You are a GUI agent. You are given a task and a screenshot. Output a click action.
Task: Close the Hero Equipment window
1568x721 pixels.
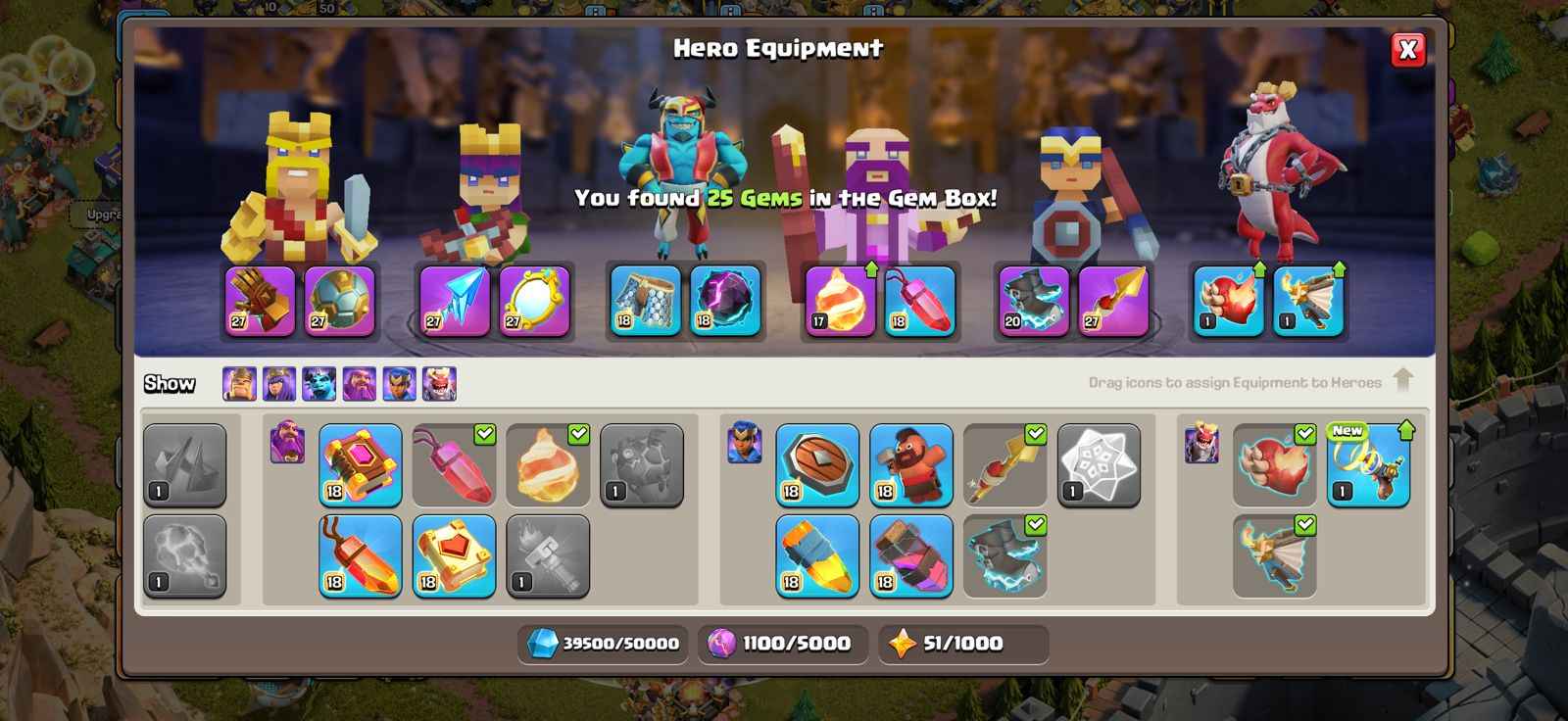[1408, 49]
